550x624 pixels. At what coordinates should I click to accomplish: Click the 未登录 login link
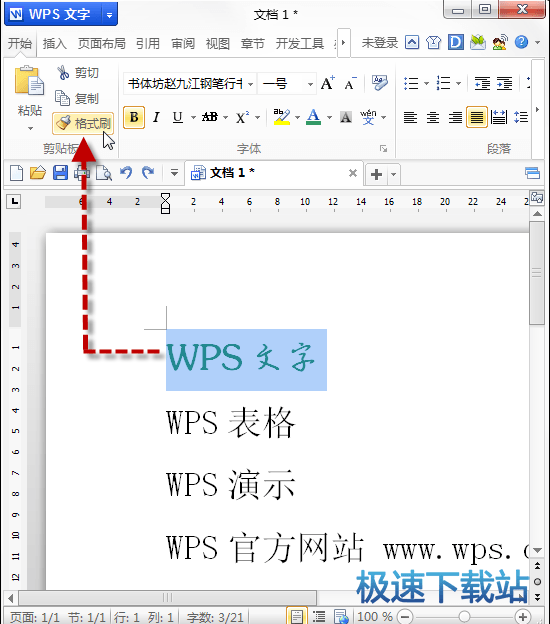(x=380, y=43)
